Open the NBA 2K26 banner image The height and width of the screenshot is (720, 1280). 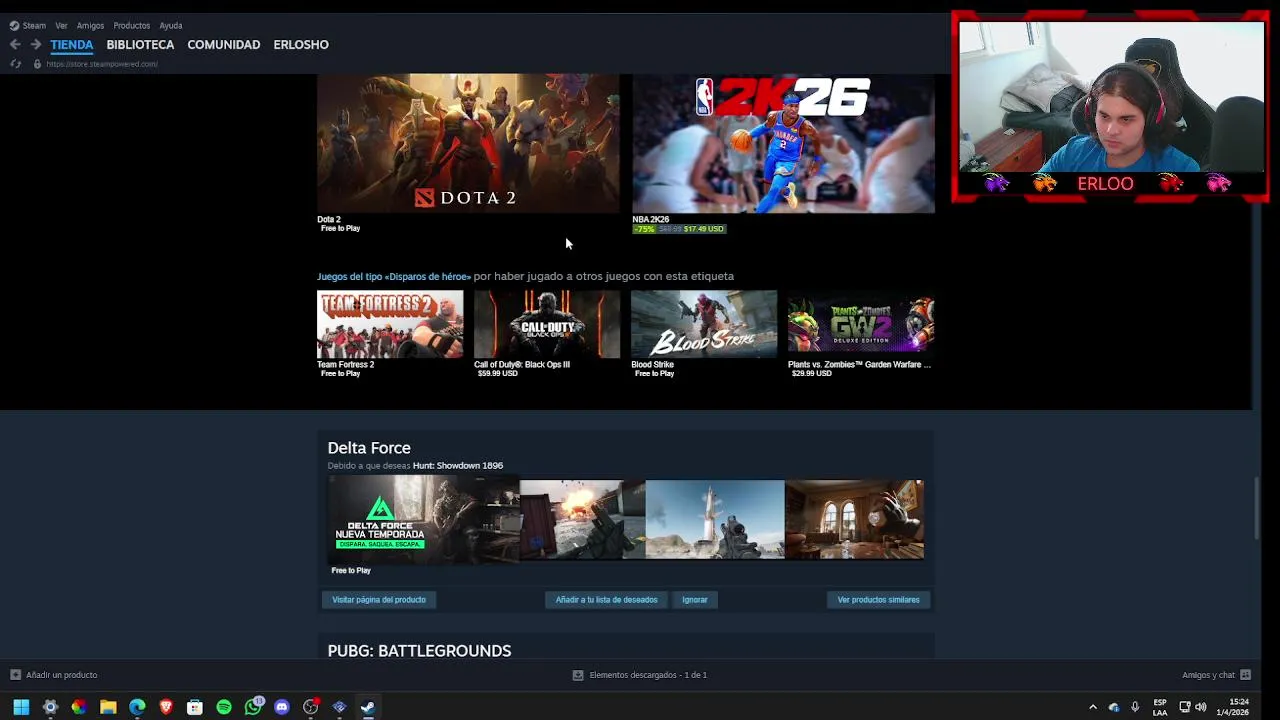783,143
